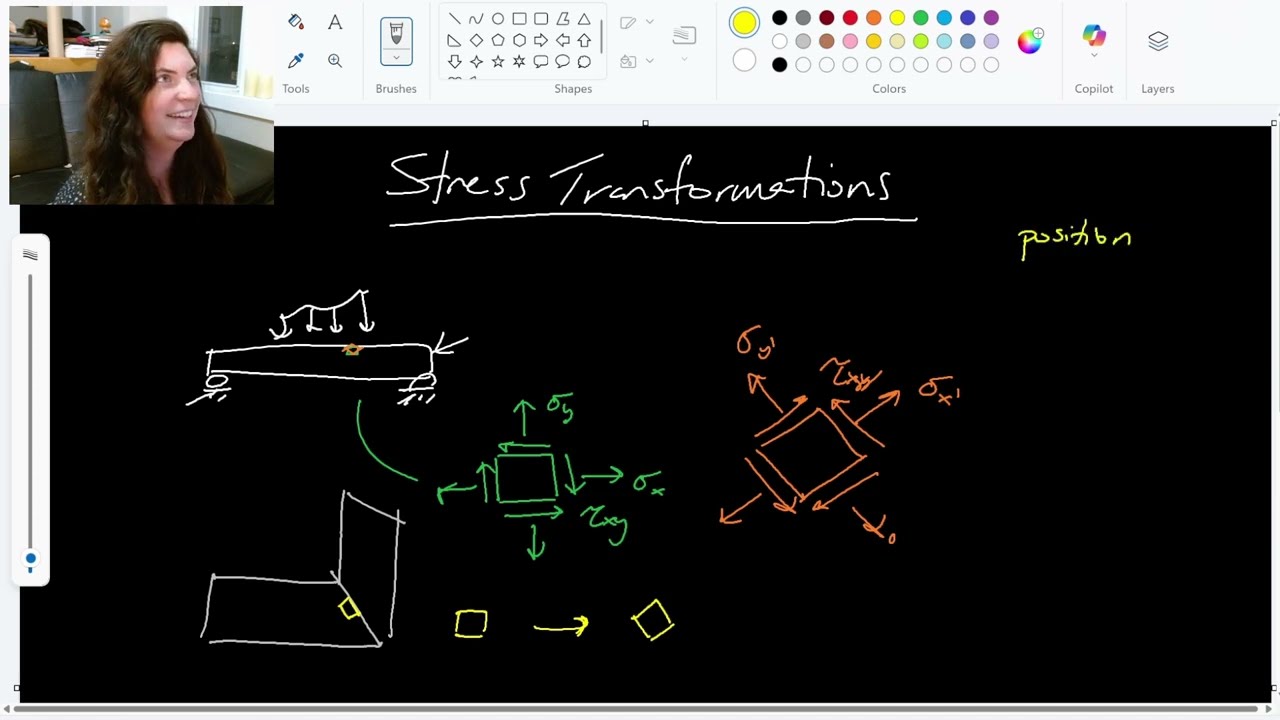
Task: Select the Fill bucket tool
Action: coord(296,22)
